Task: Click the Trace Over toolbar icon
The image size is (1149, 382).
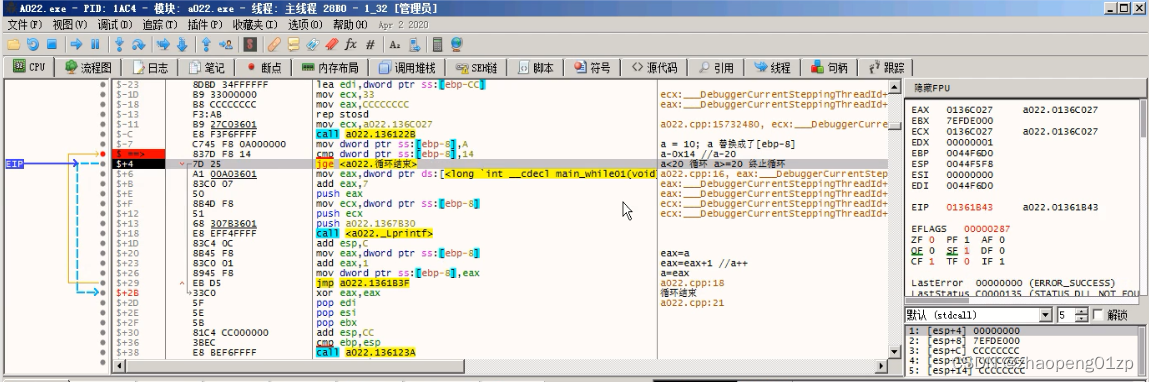Action: point(182,44)
